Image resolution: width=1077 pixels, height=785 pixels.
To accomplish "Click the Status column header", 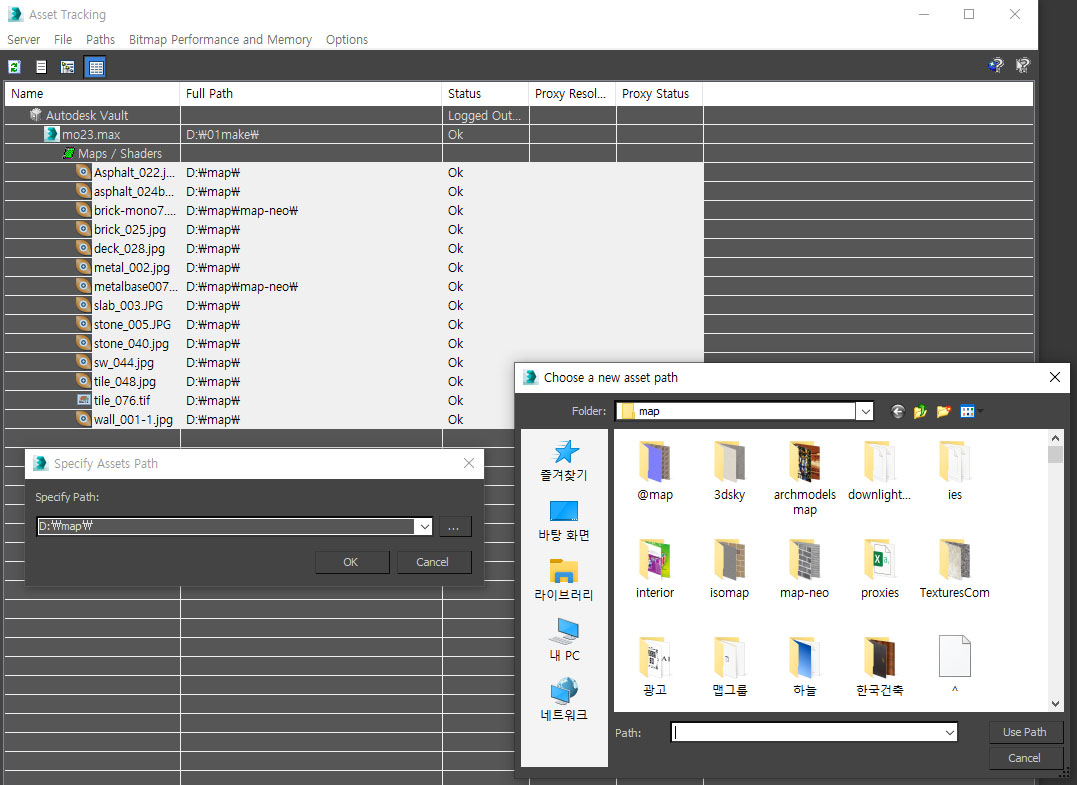I will (x=486, y=94).
